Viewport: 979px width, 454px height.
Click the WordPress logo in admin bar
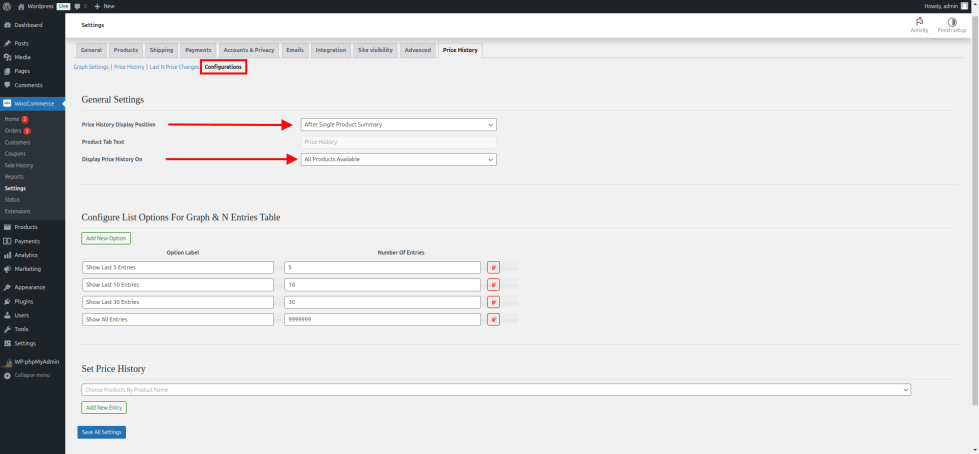[7, 6]
